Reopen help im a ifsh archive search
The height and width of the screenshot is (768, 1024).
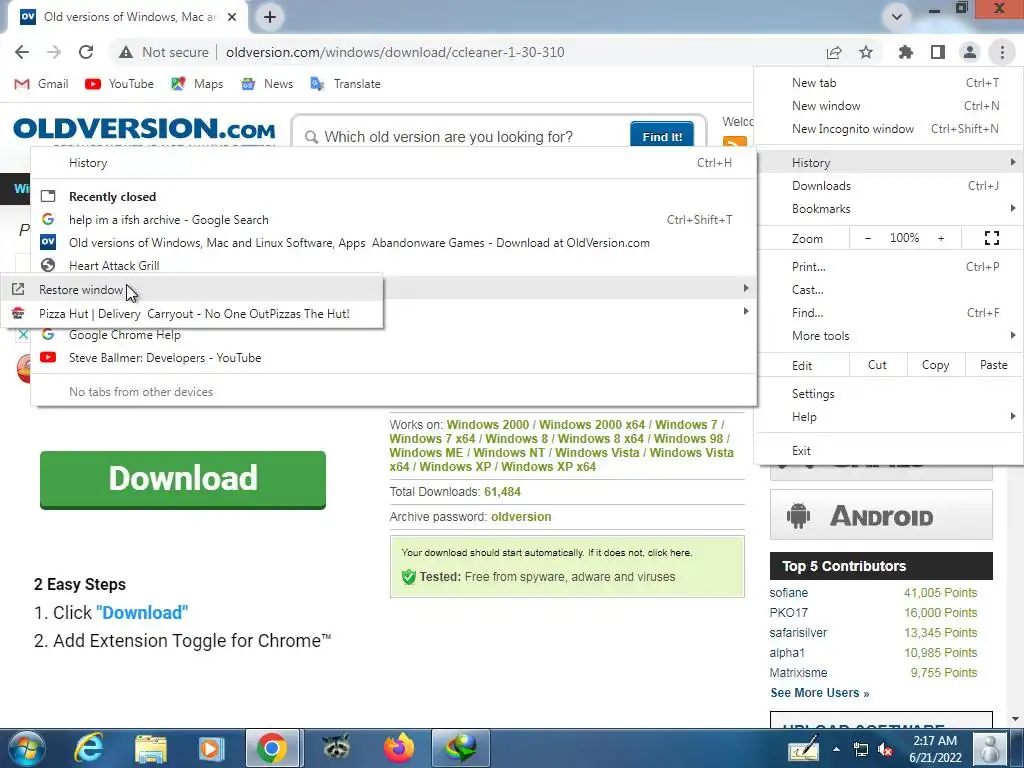(394, 219)
